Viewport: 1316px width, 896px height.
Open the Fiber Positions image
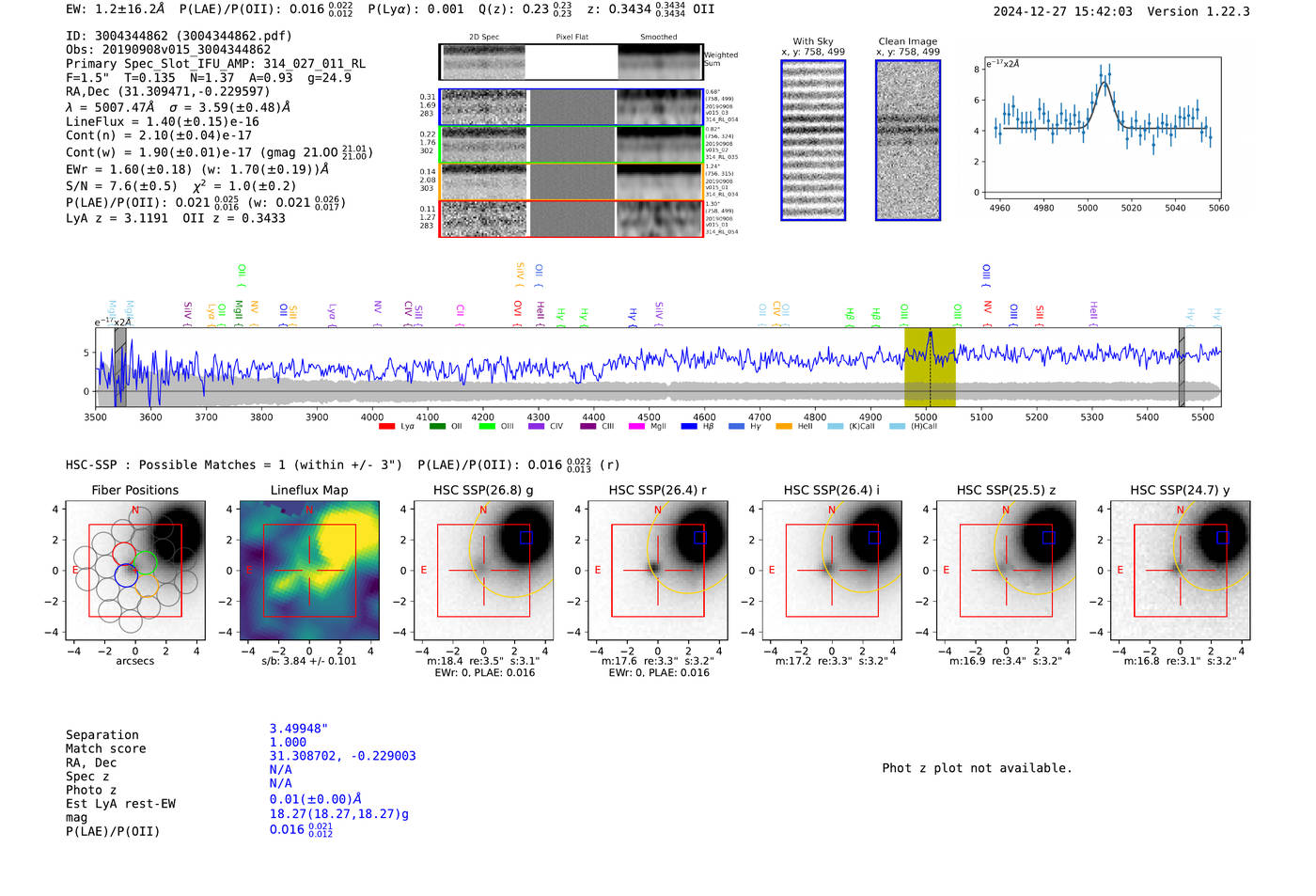pos(134,570)
